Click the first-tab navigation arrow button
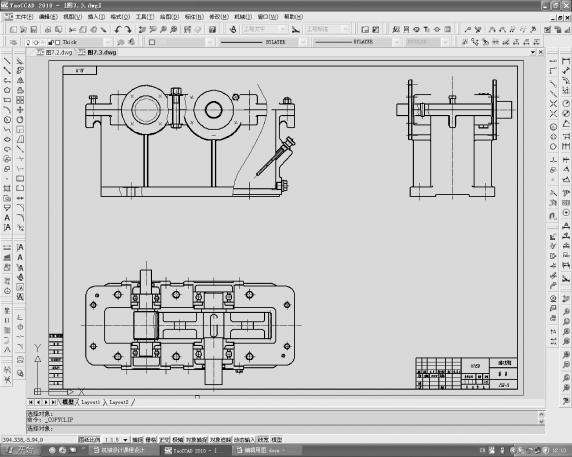Image resolution: width=572 pixels, height=457 pixels. (x=31, y=402)
